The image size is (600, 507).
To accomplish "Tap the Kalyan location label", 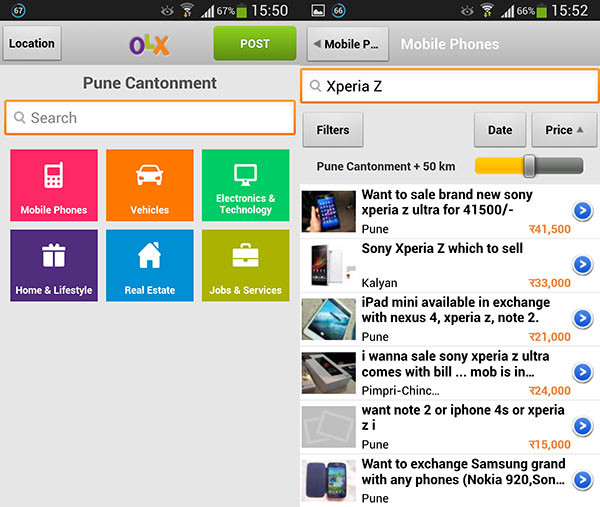I will [x=379, y=283].
